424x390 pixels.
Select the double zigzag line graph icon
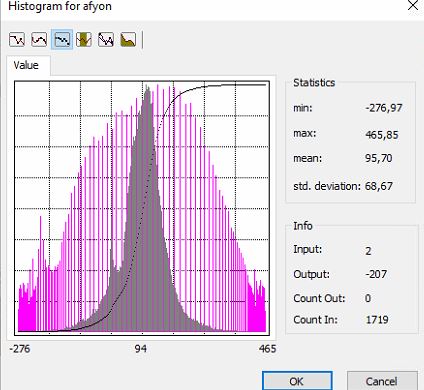point(106,39)
